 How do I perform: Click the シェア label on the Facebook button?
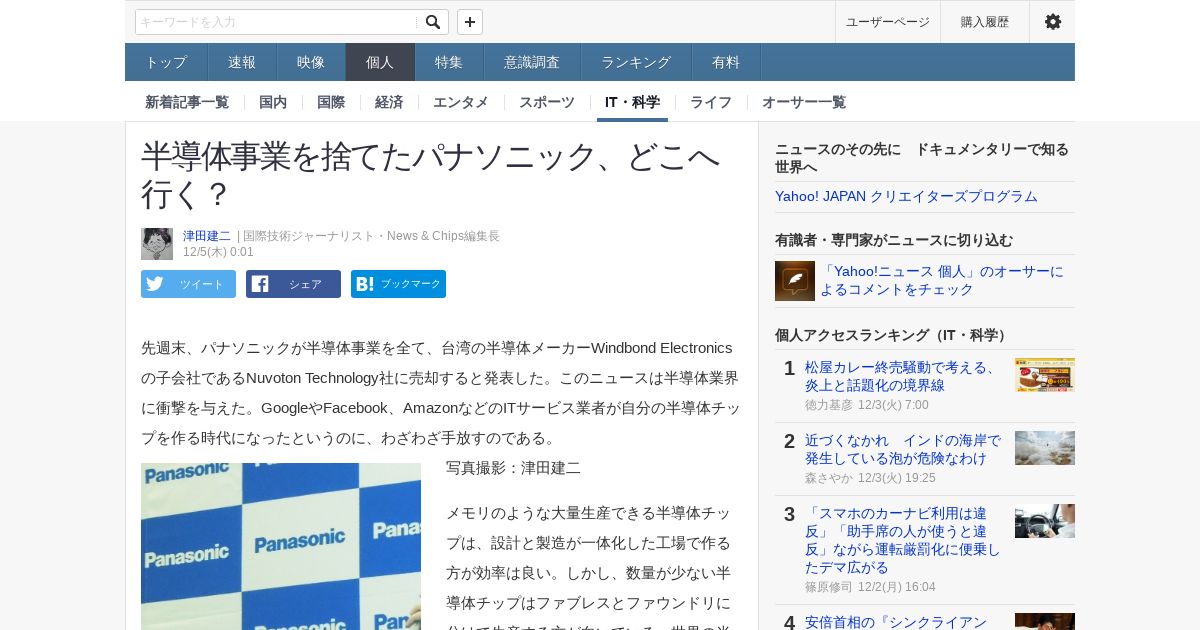click(305, 284)
